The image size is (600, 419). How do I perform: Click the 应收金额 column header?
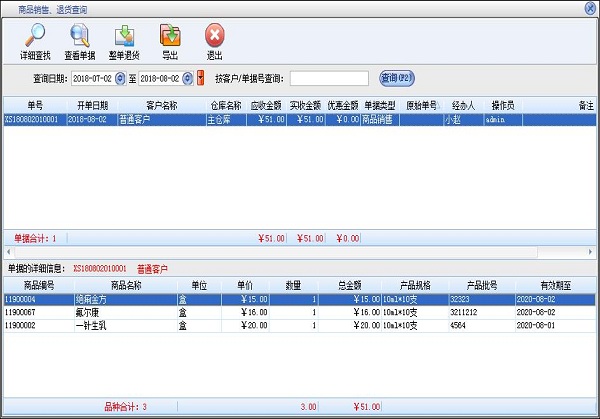[266, 105]
